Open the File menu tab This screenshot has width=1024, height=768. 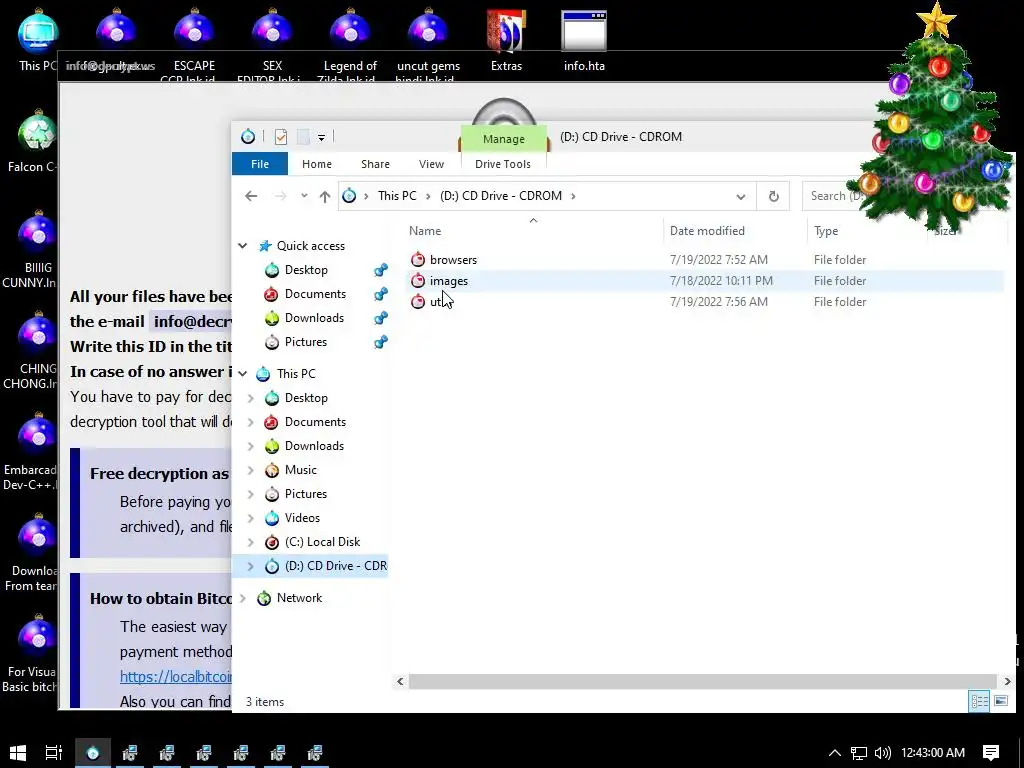point(260,164)
